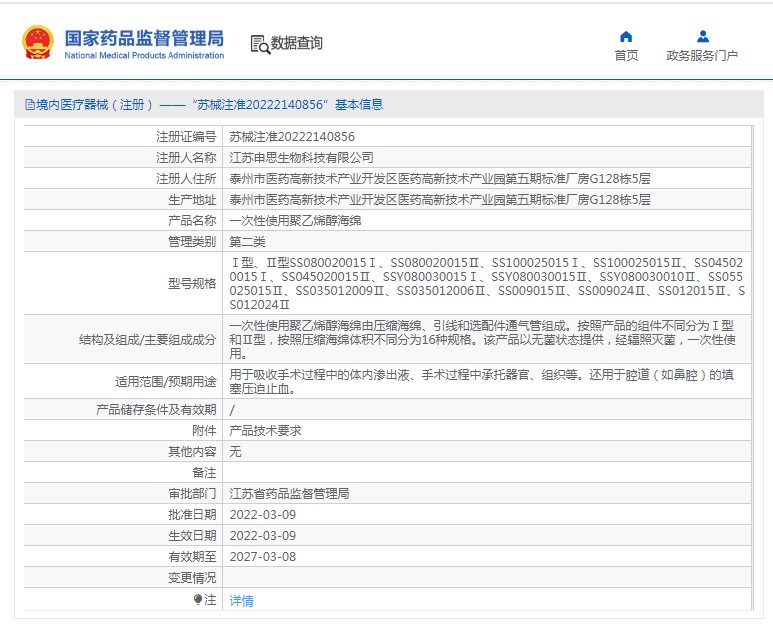The width and height of the screenshot is (773, 627).
Task: Click 国家药品监督管理局 site title
Action: [144, 38]
